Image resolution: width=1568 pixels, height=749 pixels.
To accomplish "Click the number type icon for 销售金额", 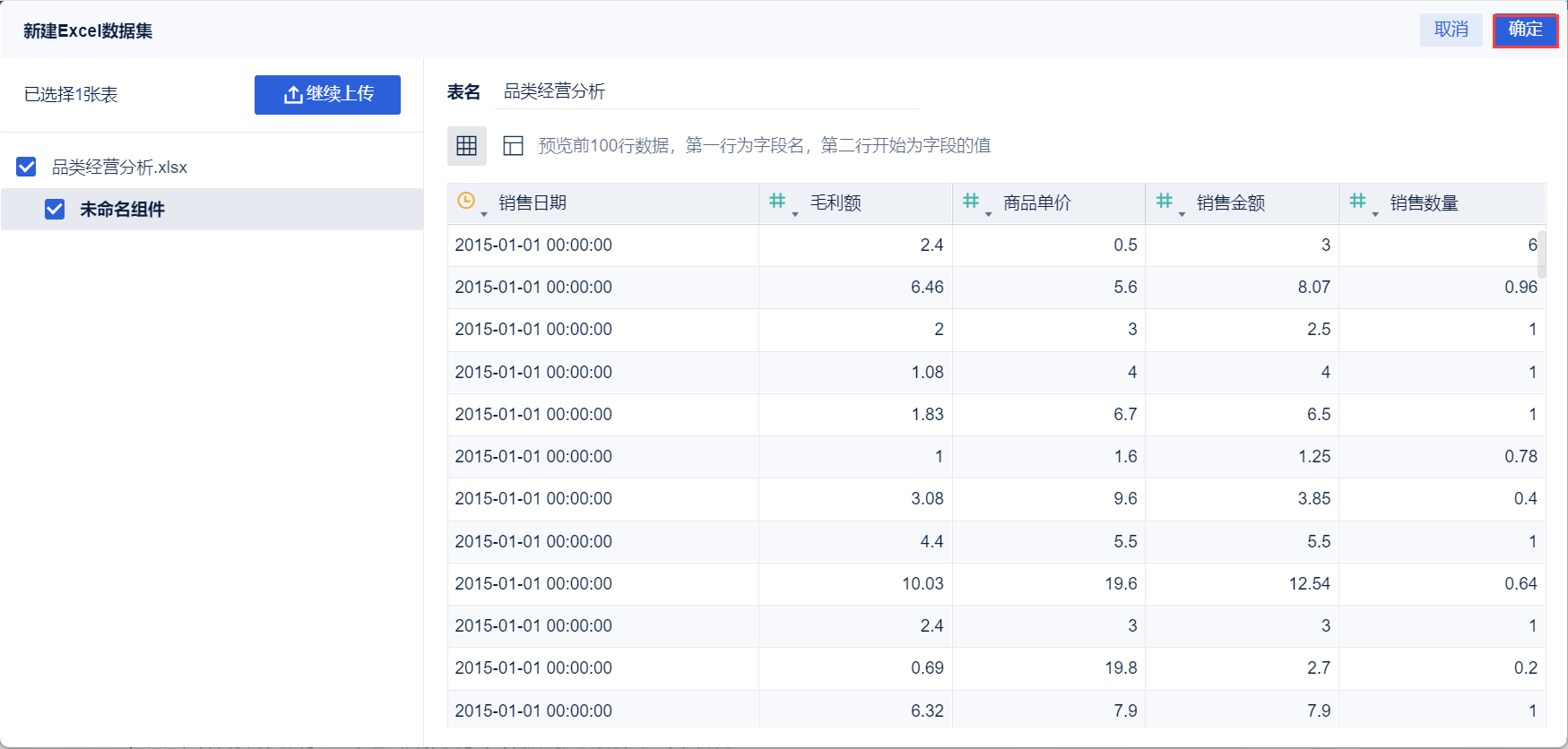I will (1164, 202).
